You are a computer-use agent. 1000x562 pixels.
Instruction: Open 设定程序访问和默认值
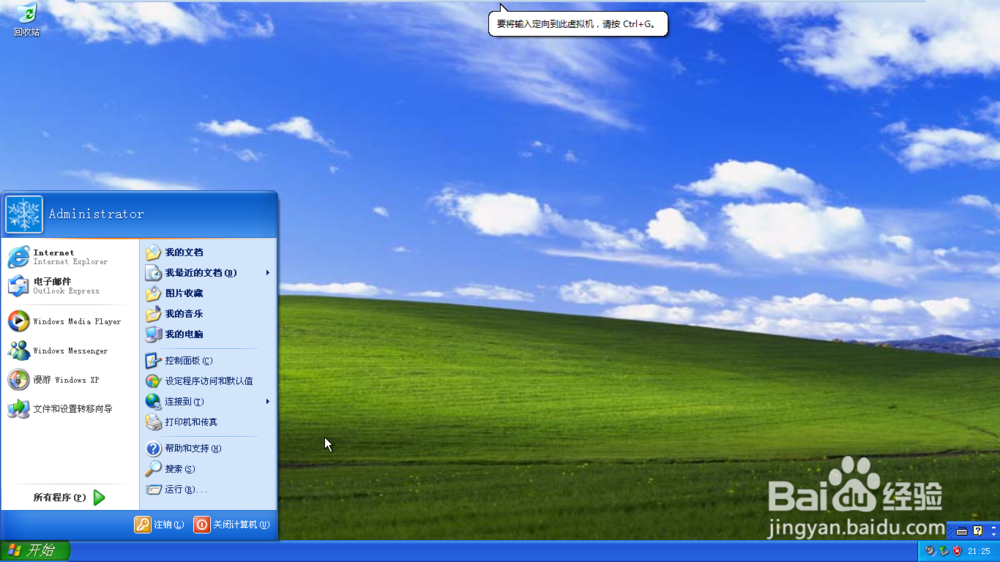(x=209, y=381)
